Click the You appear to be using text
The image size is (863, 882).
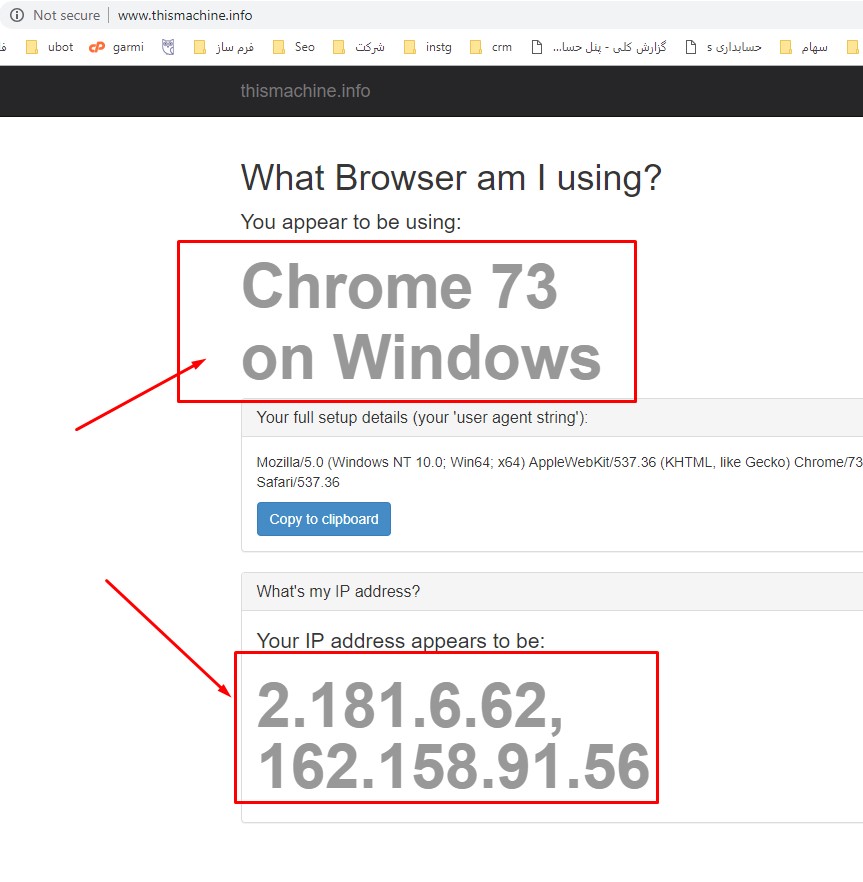pos(350,222)
